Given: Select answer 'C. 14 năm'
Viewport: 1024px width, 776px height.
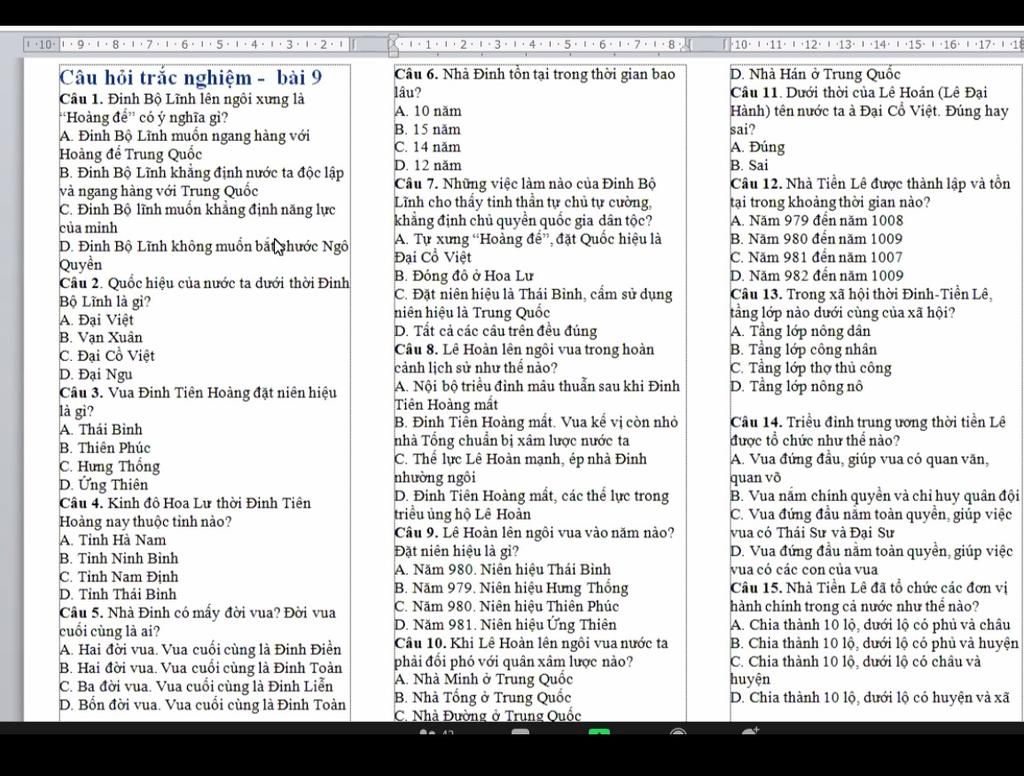Looking at the screenshot, I should click(x=428, y=147).
